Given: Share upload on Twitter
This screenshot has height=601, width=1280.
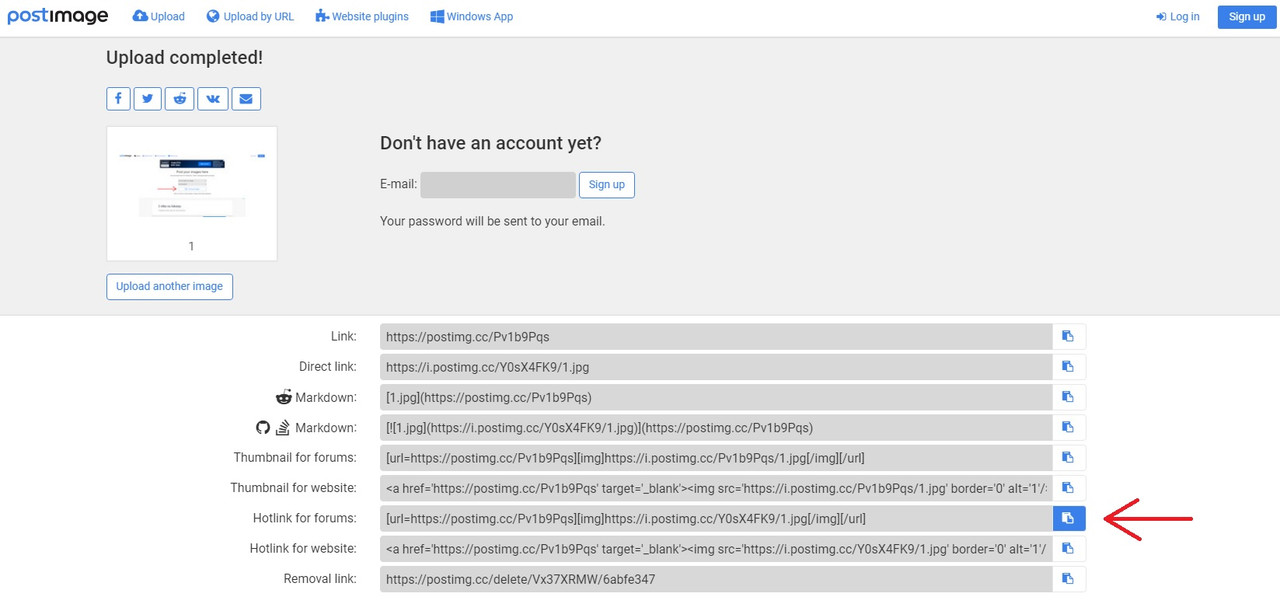Looking at the screenshot, I should click(x=148, y=98).
